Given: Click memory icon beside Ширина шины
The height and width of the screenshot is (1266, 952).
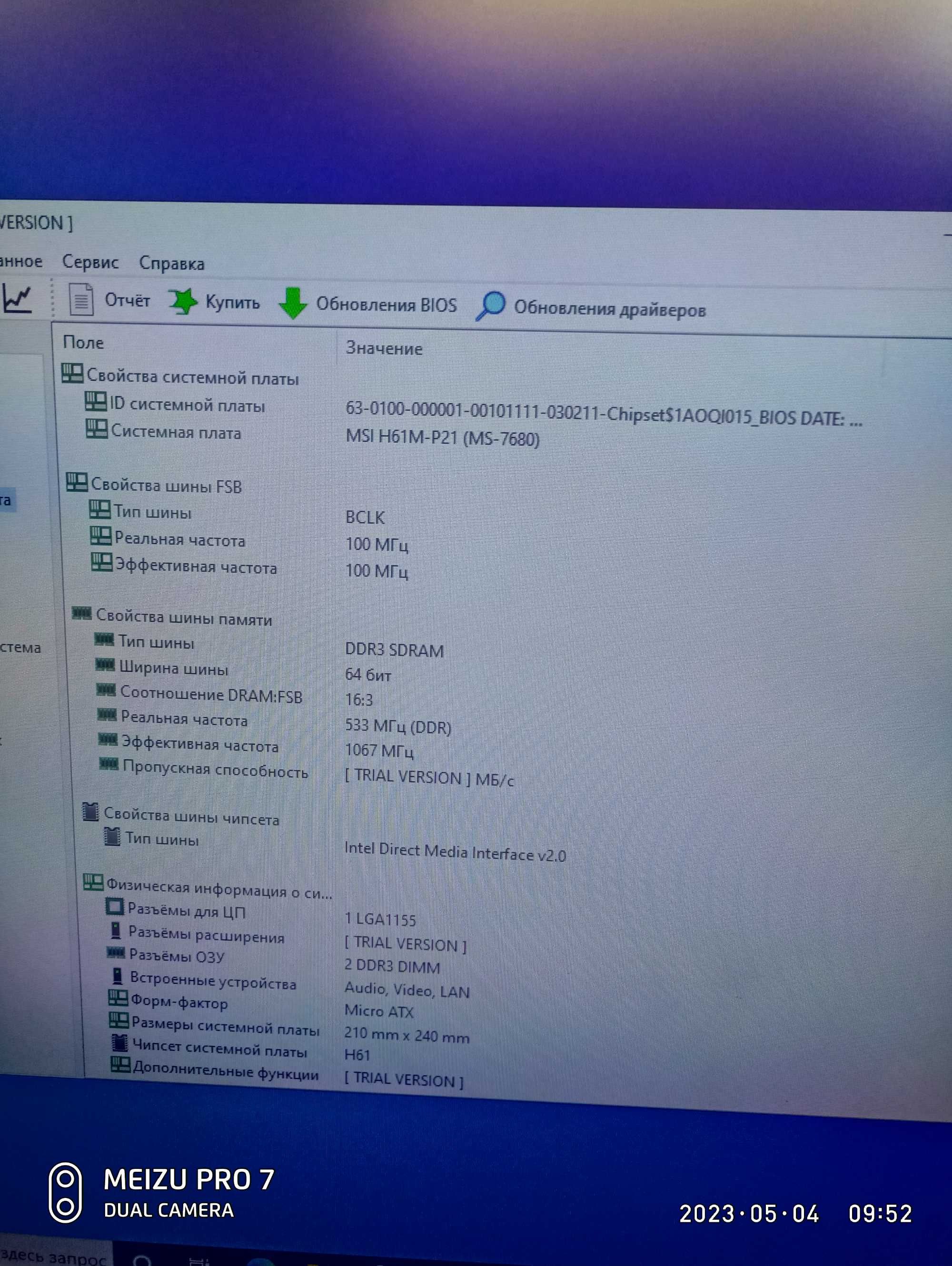Looking at the screenshot, I should point(104,665).
